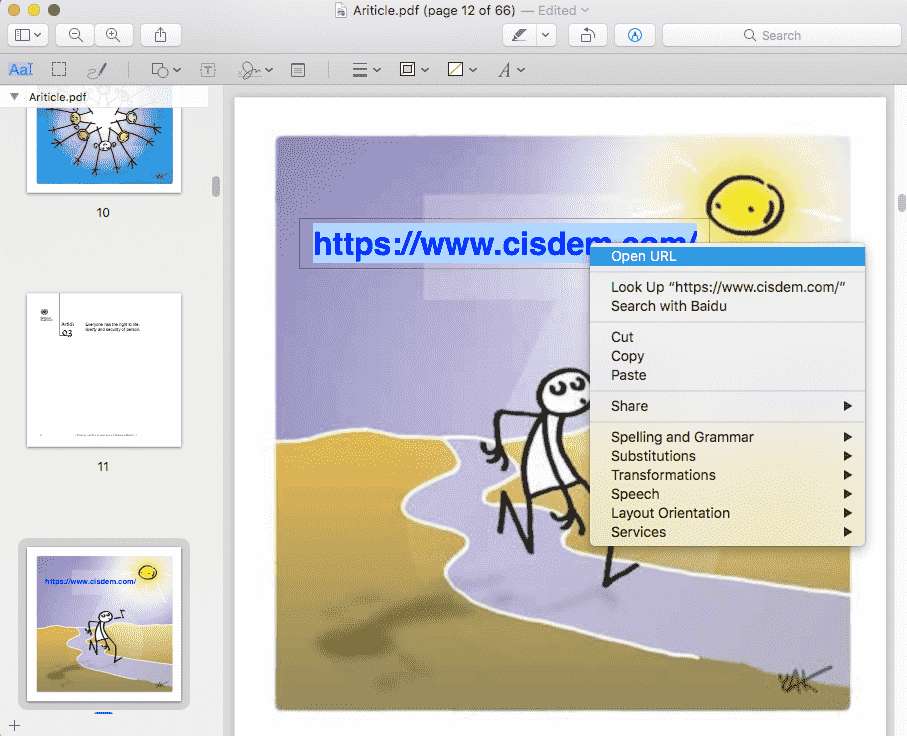Expand the Services submenu
This screenshot has height=736, width=907.
[x=727, y=532]
